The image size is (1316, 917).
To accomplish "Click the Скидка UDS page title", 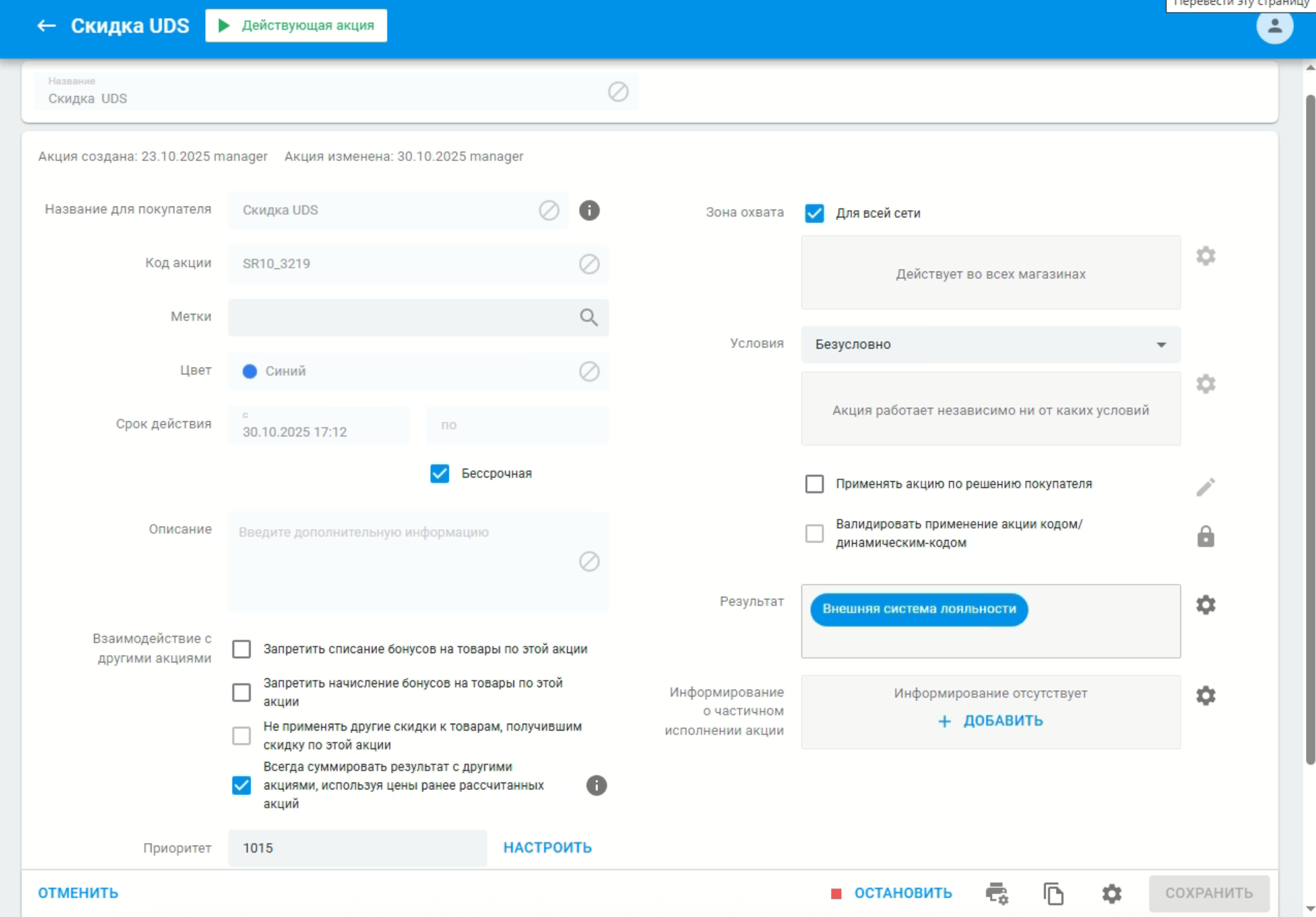I will click(130, 25).
